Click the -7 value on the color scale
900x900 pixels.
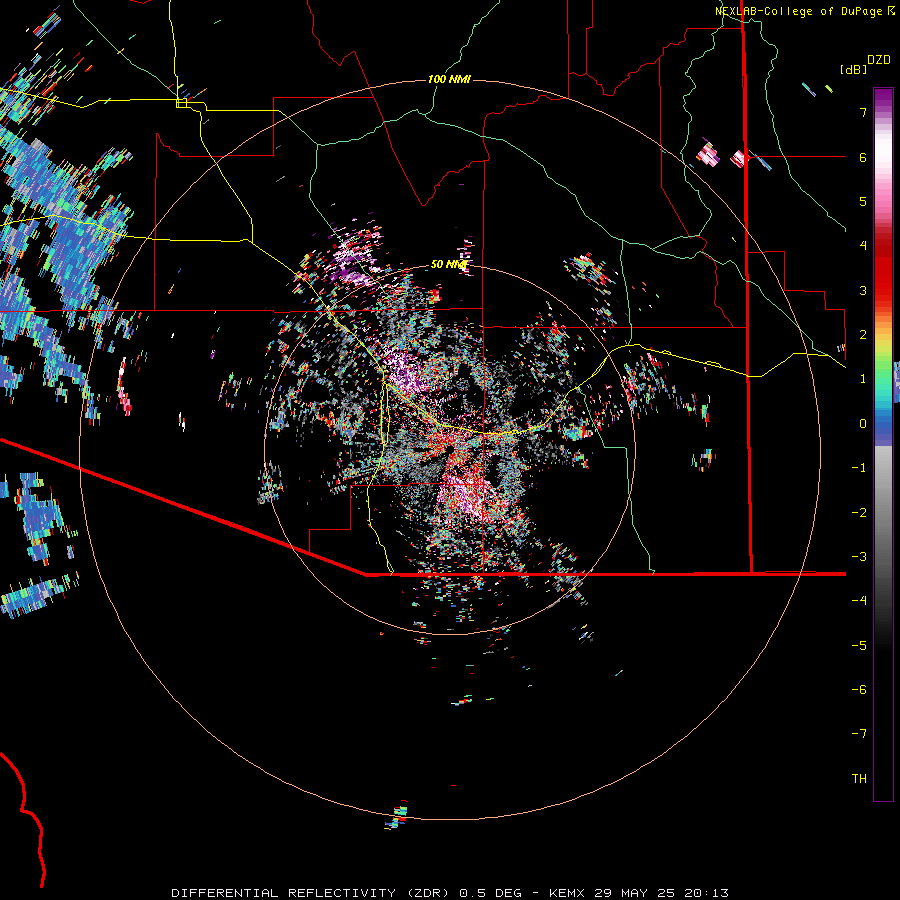pyautogui.click(x=859, y=734)
